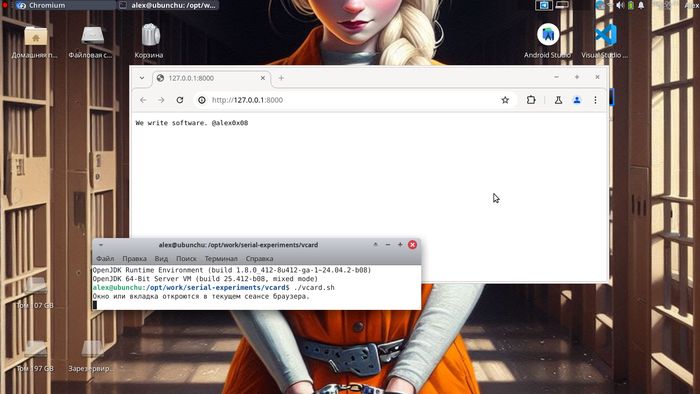Click the terminal cursor block
The height and width of the screenshot is (394, 700).
(x=95, y=305)
